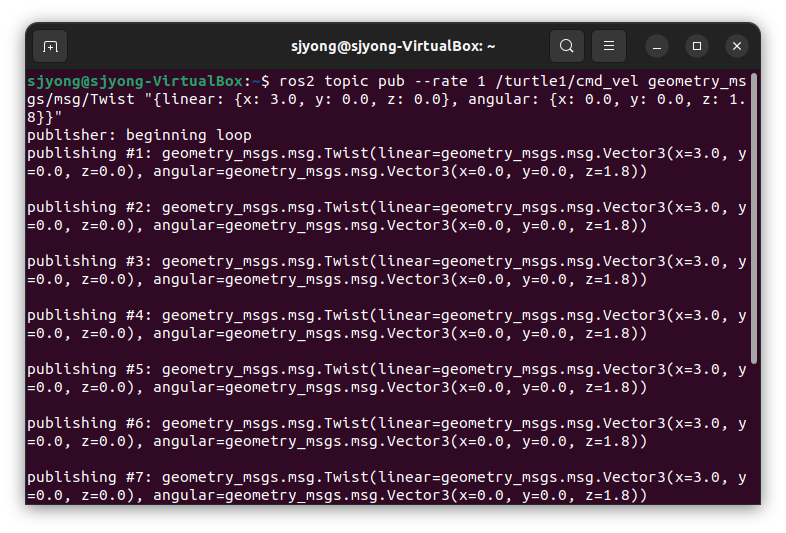Maximize the terminal window
The height and width of the screenshot is (533, 786).
697,46
